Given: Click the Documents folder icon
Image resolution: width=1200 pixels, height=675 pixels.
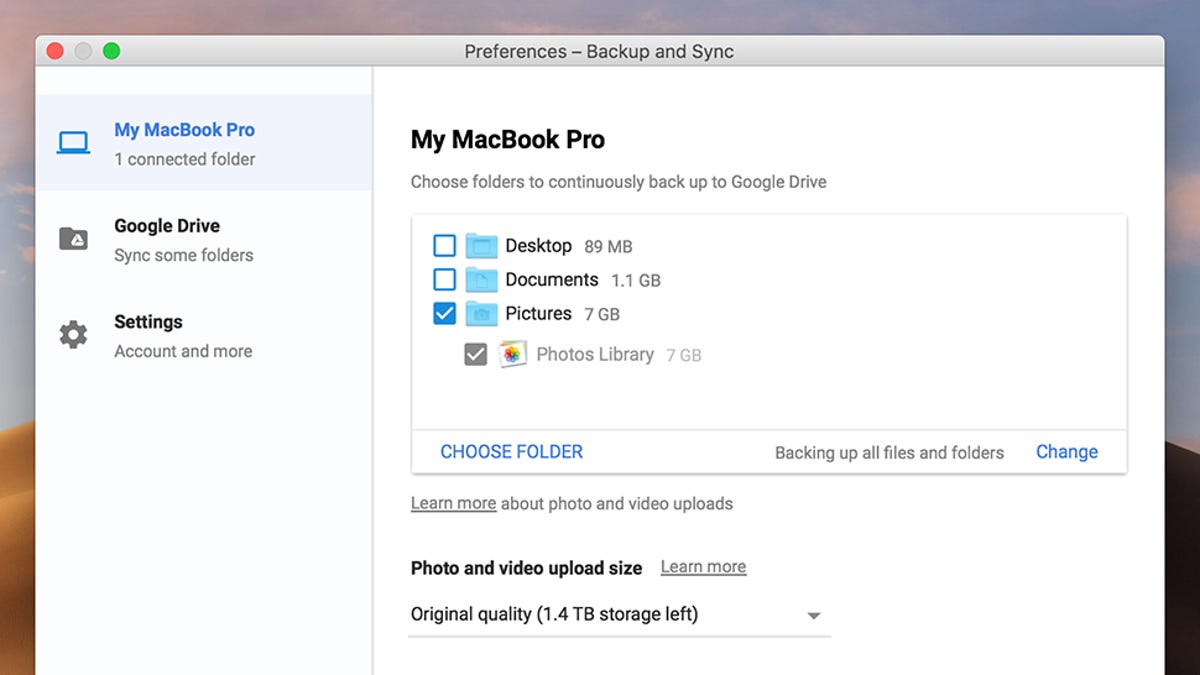Looking at the screenshot, I should (482, 279).
